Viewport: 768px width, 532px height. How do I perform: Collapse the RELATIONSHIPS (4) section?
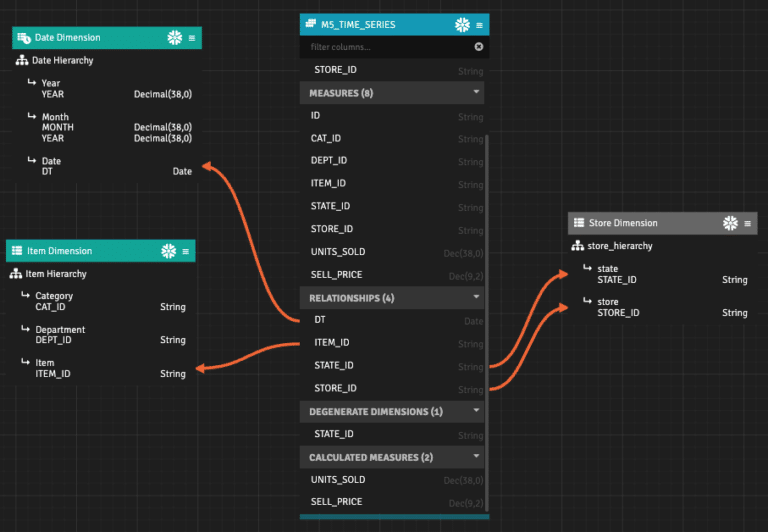pos(477,297)
